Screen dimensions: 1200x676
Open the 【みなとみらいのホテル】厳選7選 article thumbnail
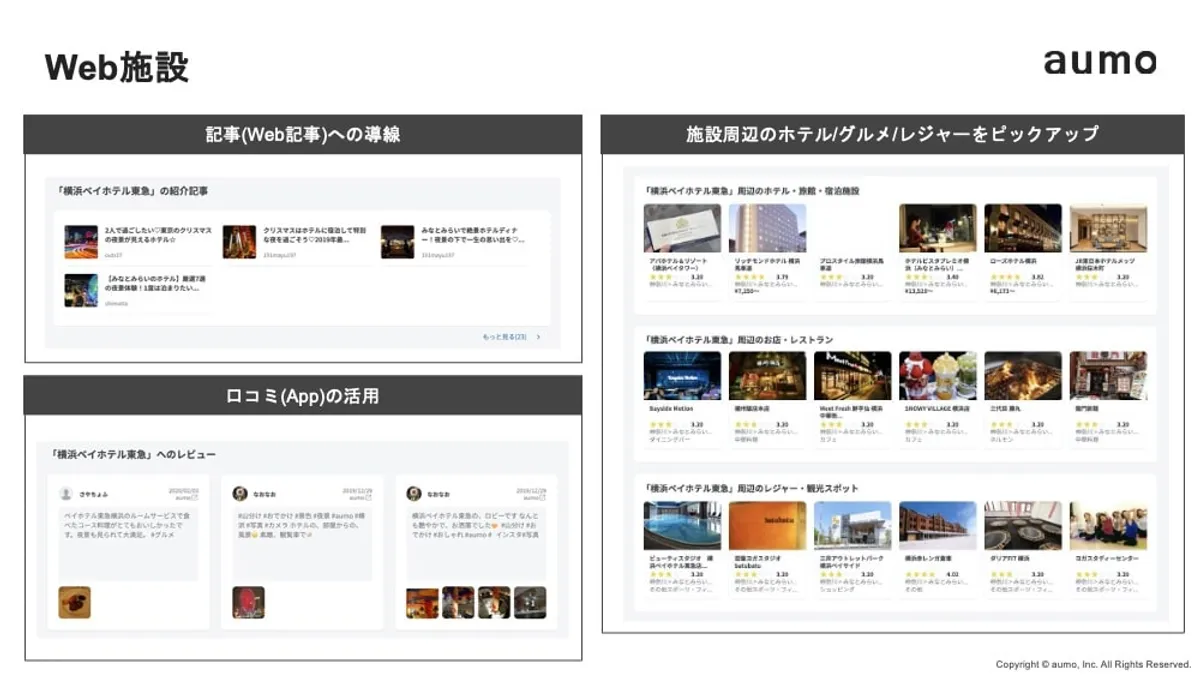pyautogui.click(x=81, y=290)
